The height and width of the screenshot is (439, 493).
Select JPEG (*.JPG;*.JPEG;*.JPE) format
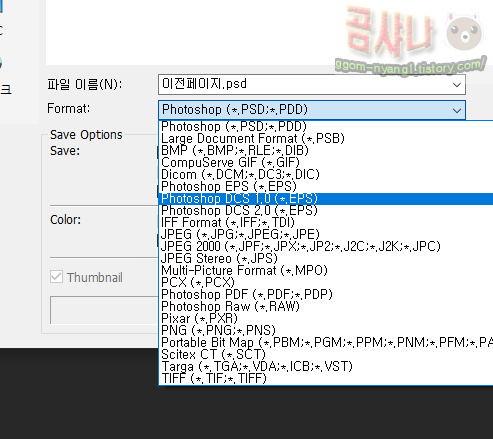[x=326, y=235]
